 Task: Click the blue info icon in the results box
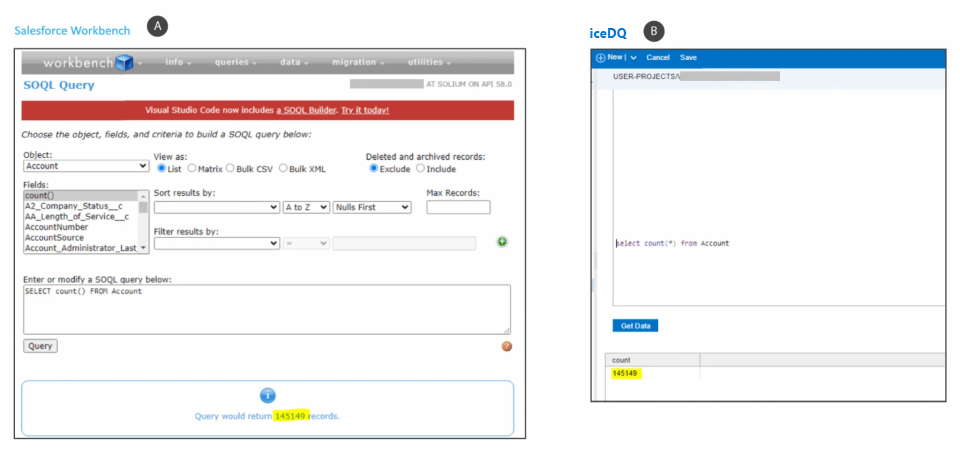tap(267, 395)
